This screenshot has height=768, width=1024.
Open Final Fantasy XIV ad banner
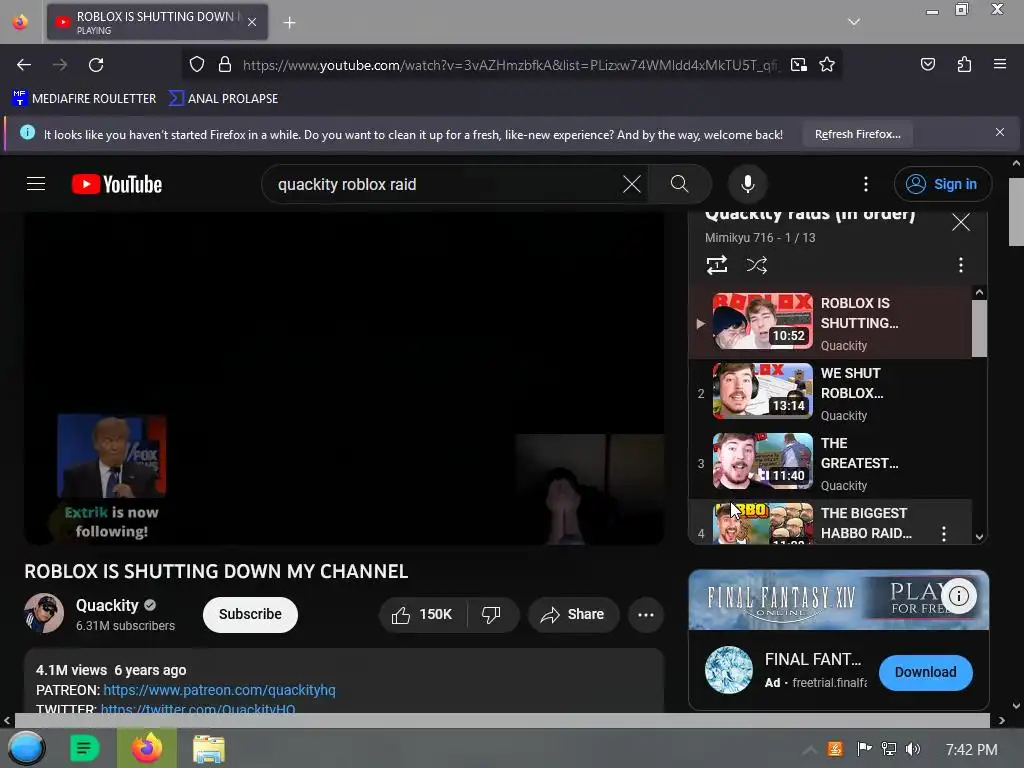point(838,600)
